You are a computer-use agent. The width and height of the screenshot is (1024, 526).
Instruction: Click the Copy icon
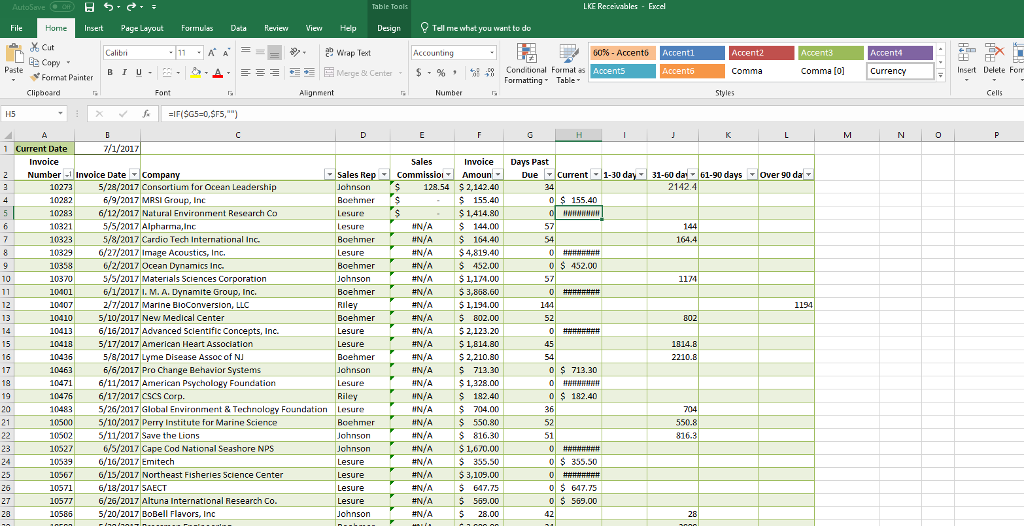pos(35,62)
